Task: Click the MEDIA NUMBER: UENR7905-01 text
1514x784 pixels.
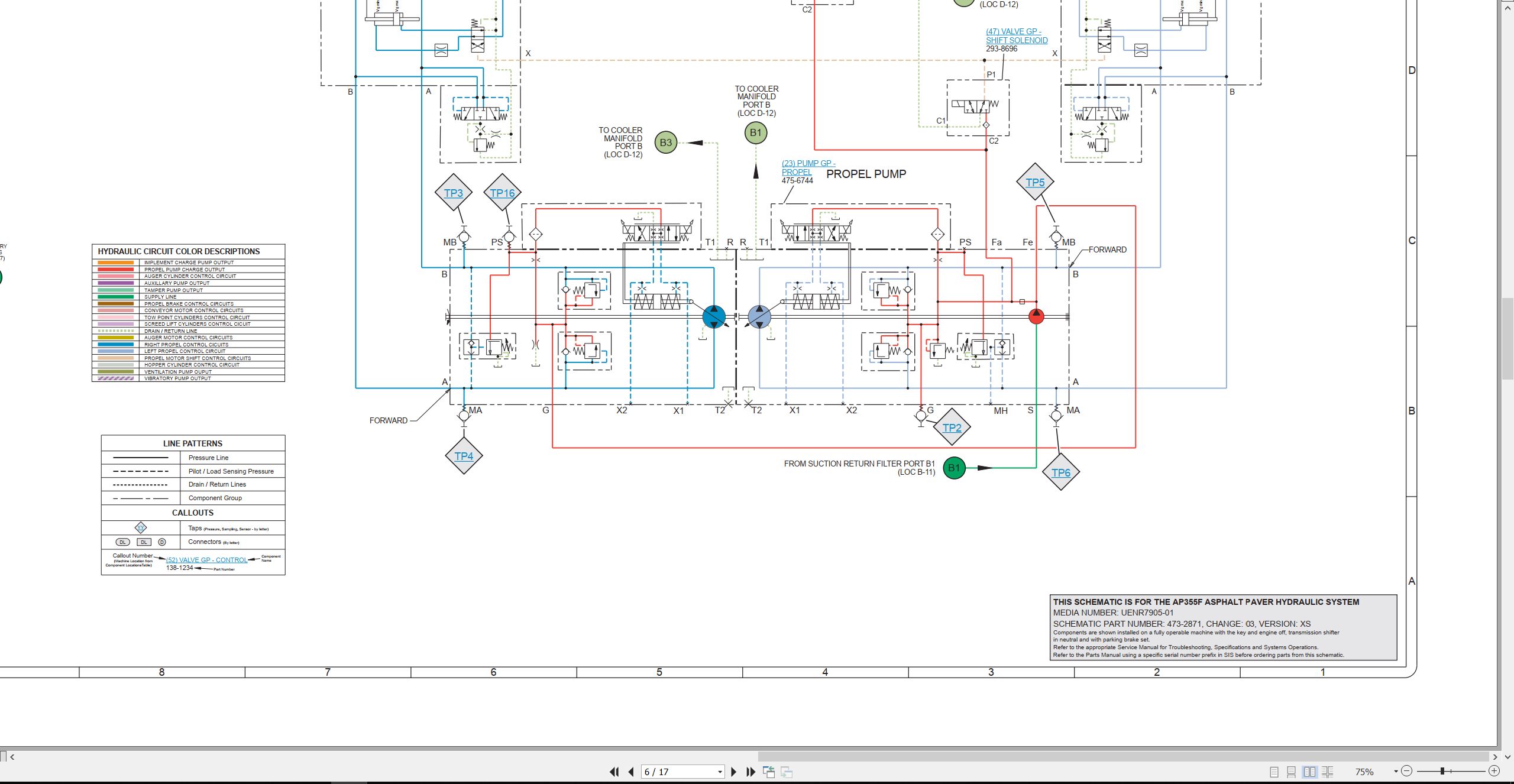Action: click(1113, 613)
